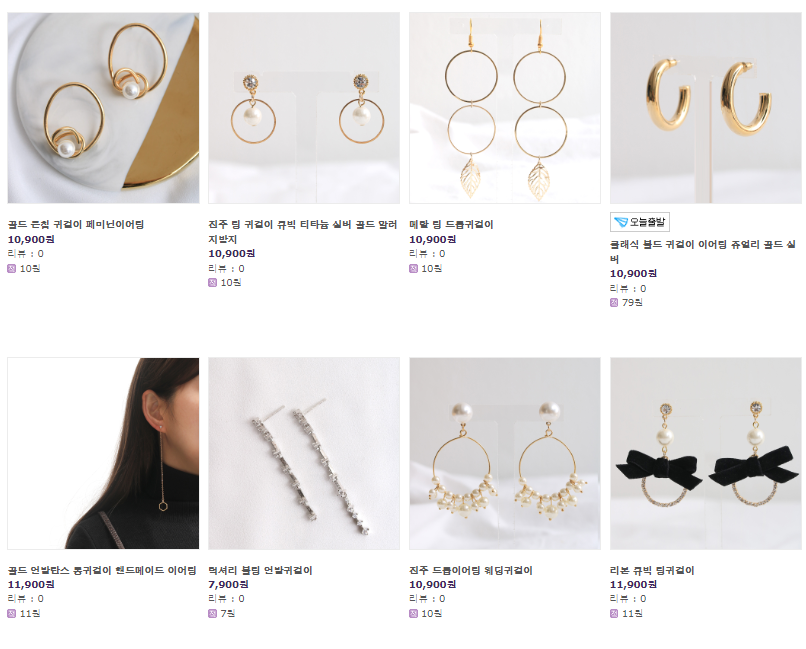Click points icon under first gold pearl earring
Viewport: 806px width, 649px height.
(12, 268)
